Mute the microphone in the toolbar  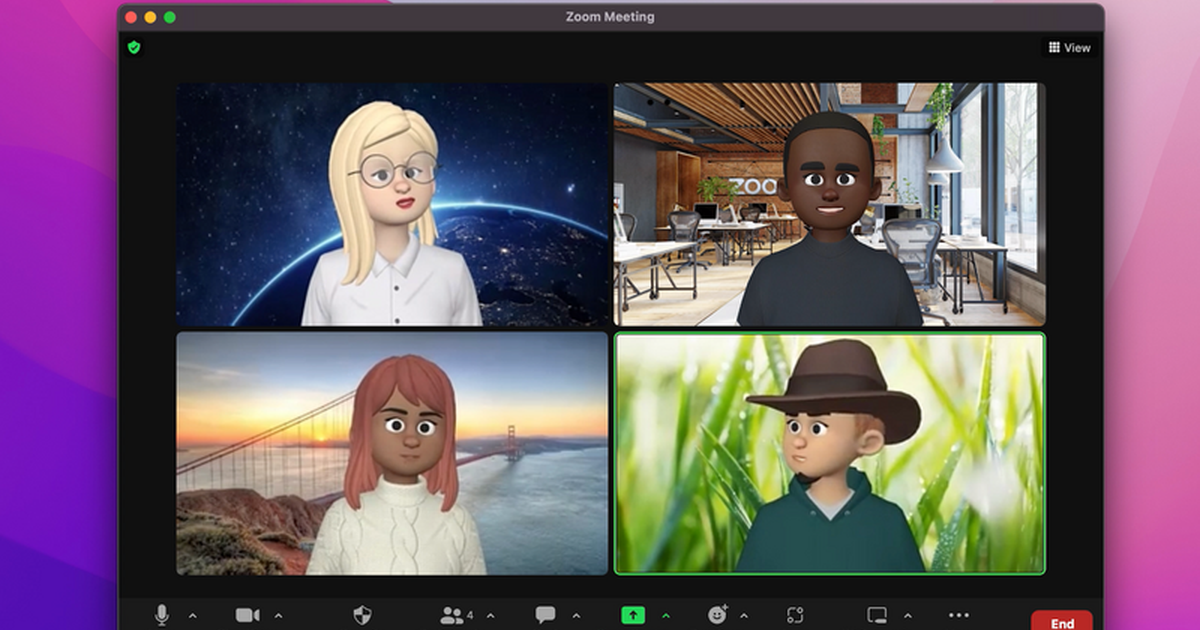coord(161,615)
